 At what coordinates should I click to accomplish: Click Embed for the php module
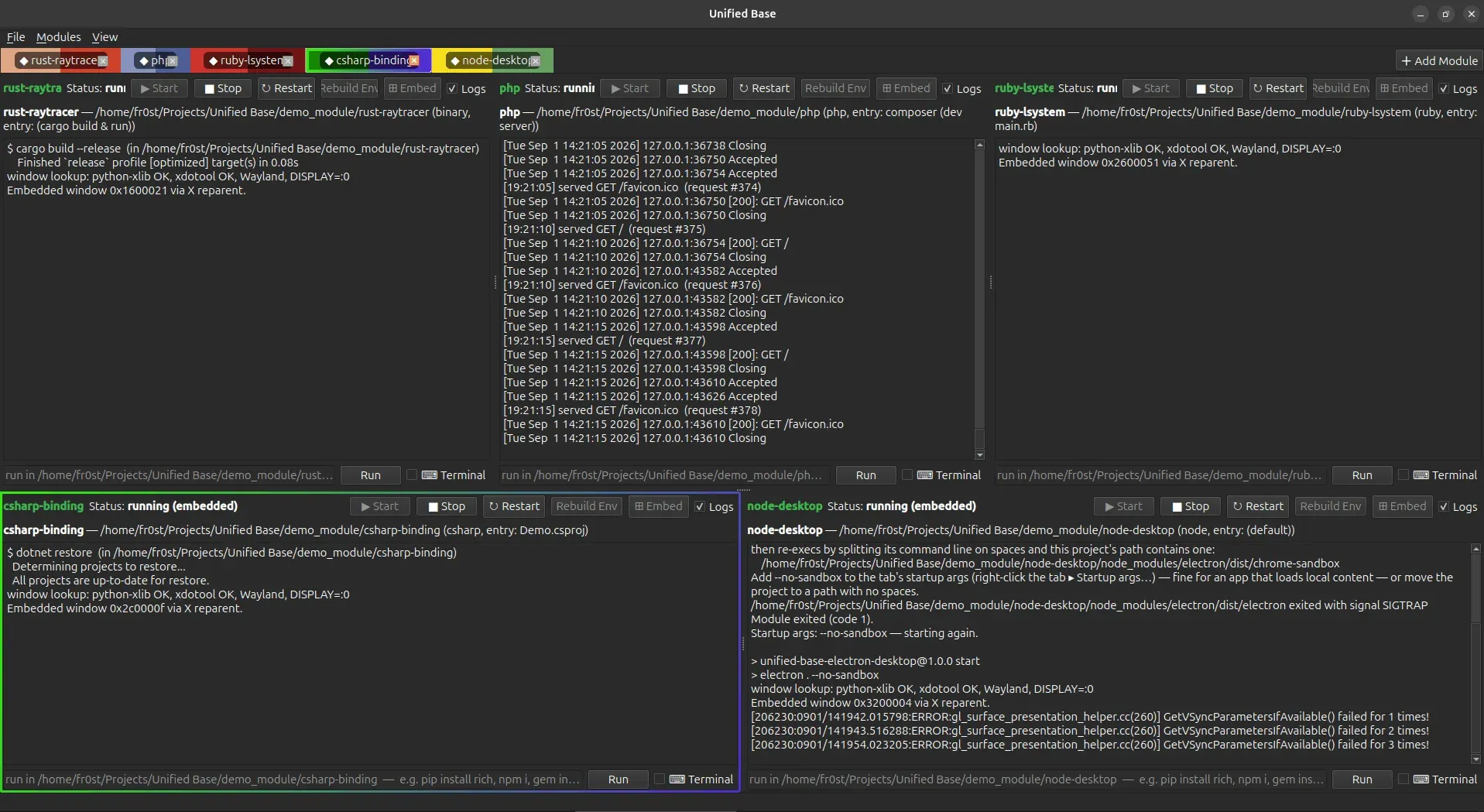tap(907, 88)
